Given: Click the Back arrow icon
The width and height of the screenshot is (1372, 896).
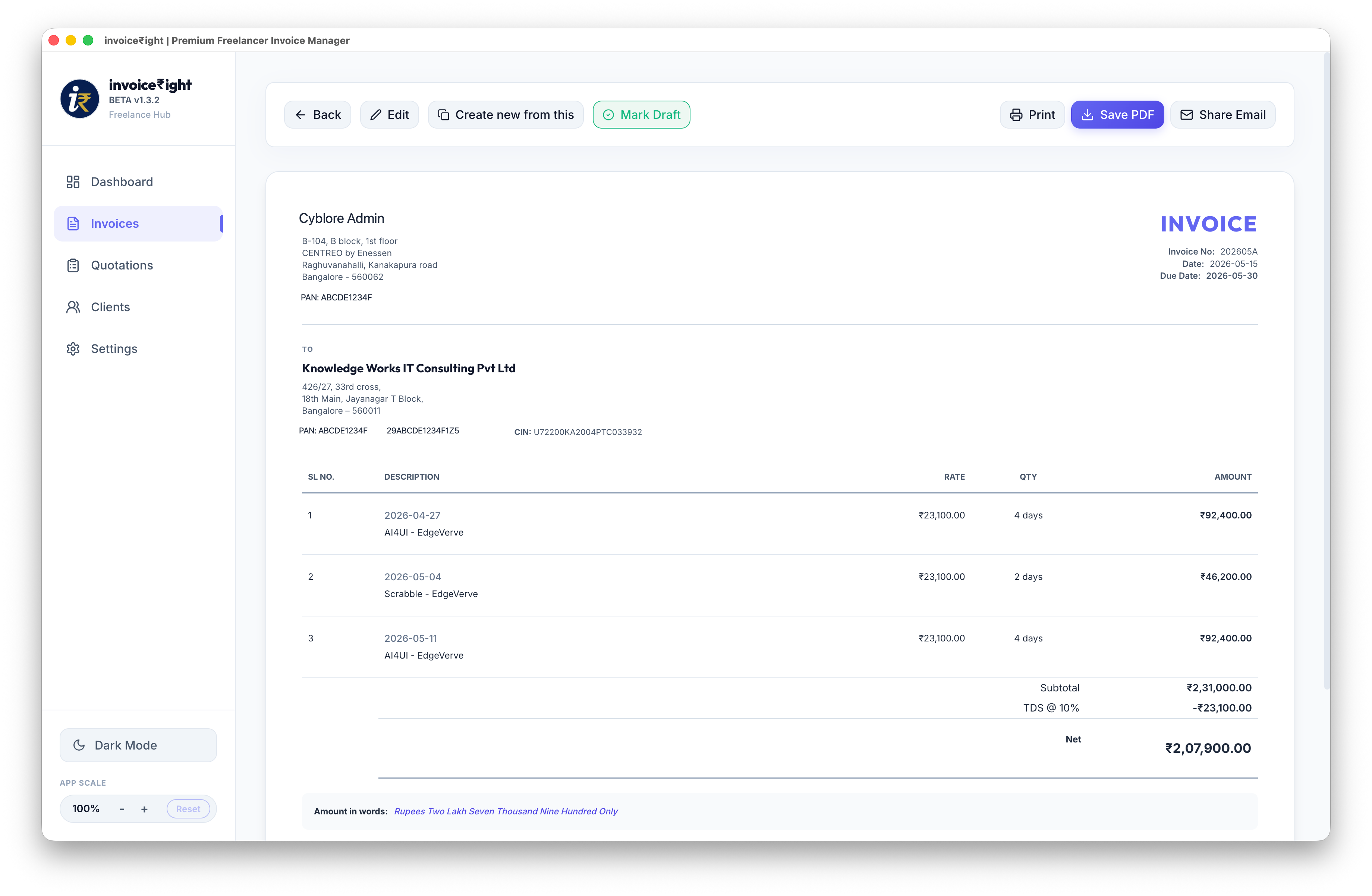Looking at the screenshot, I should (300, 115).
